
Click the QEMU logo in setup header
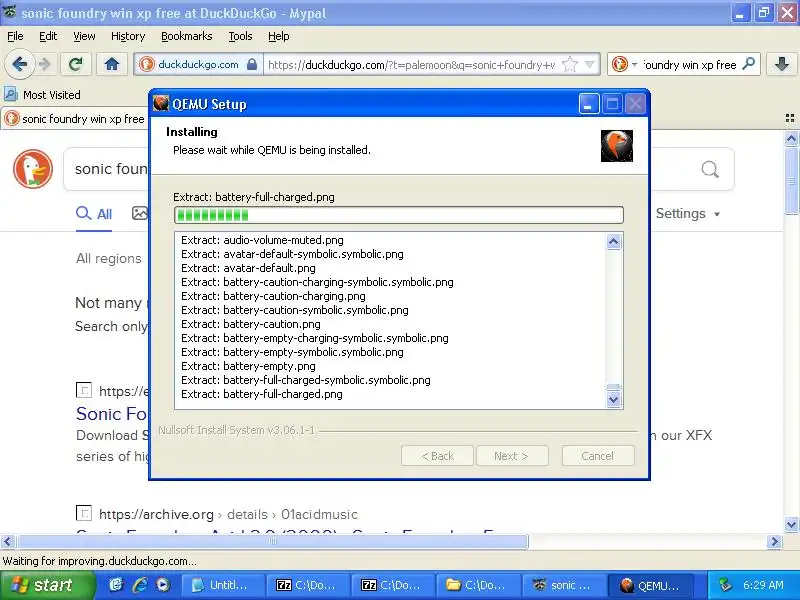pos(617,146)
